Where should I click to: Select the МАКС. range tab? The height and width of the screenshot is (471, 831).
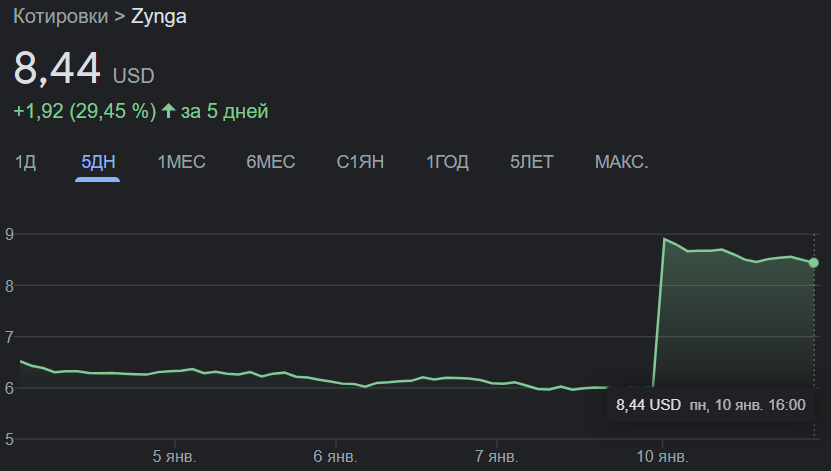pyautogui.click(x=621, y=162)
